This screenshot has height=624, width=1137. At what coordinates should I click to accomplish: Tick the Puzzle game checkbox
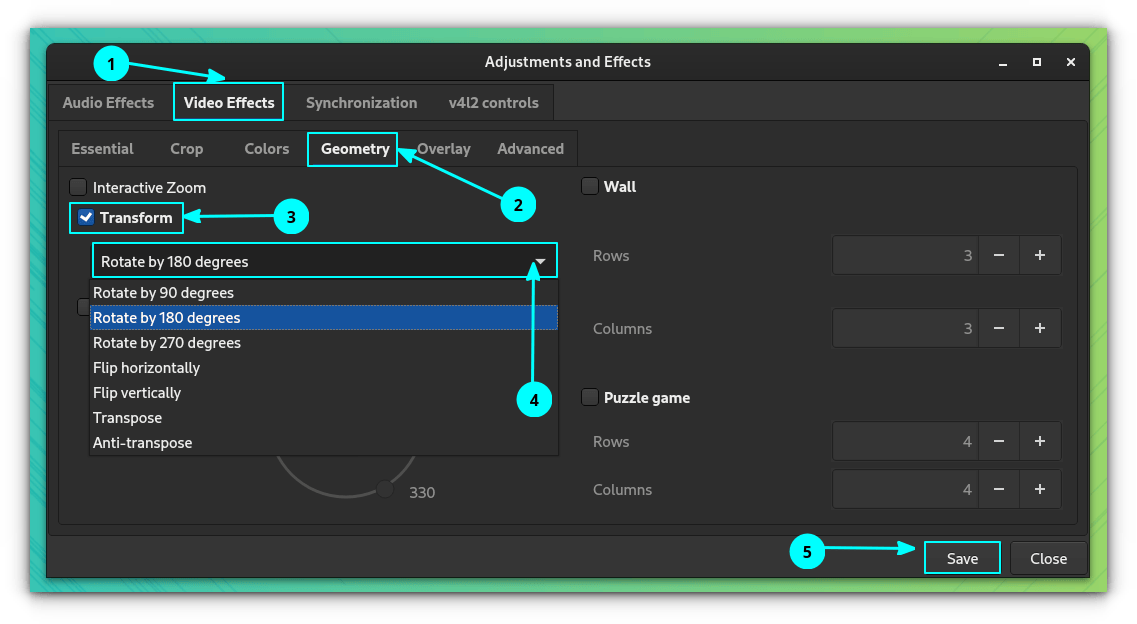[590, 398]
